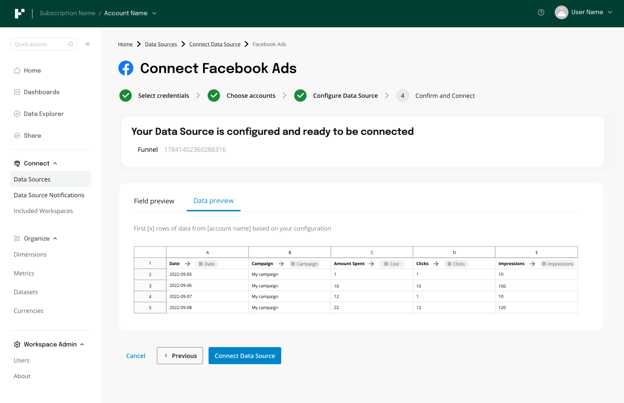Click the Share icon in sidebar
The image size is (624, 403).
pyautogui.click(x=17, y=136)
